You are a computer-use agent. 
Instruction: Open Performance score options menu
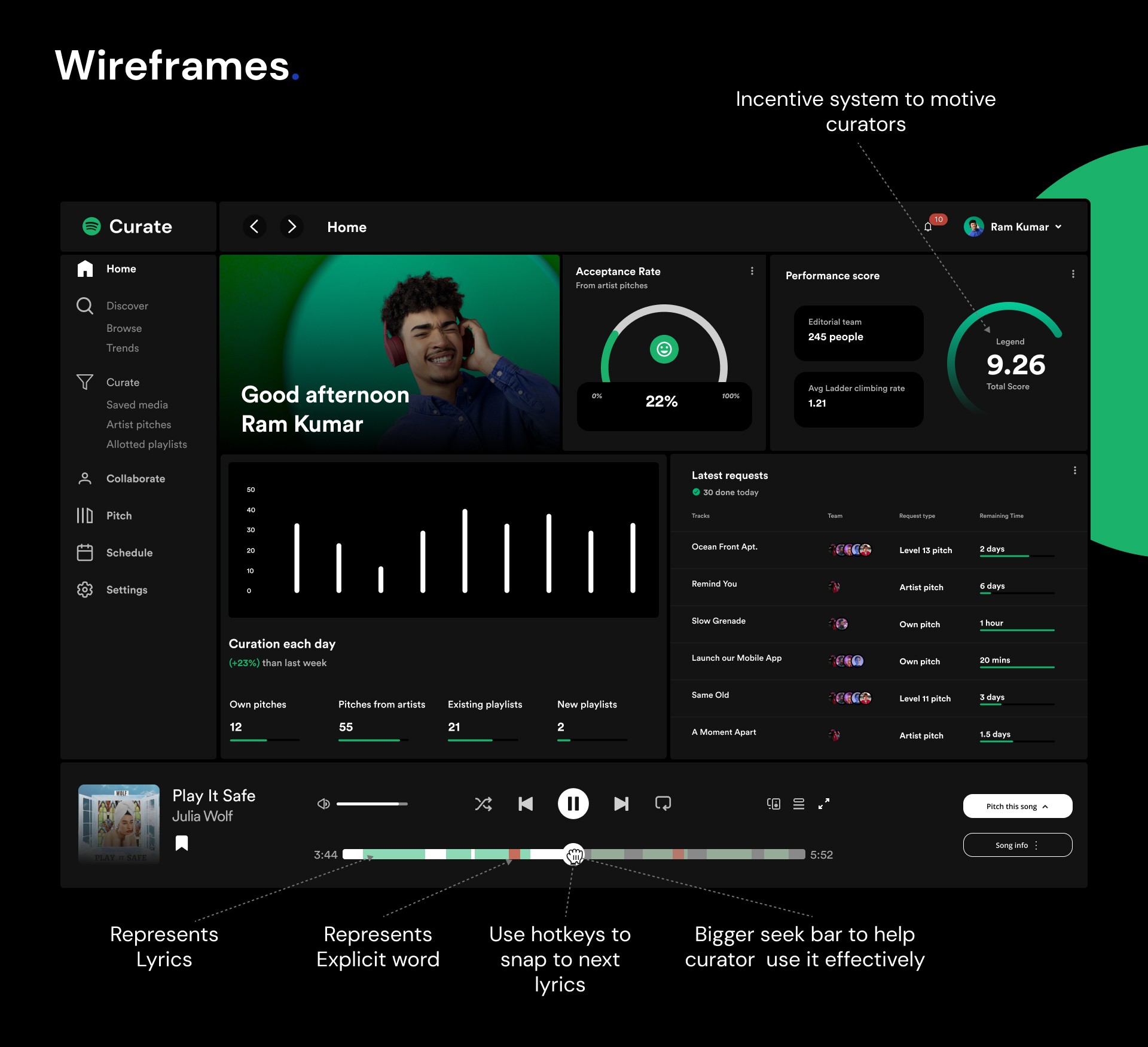coord(1073,274)
